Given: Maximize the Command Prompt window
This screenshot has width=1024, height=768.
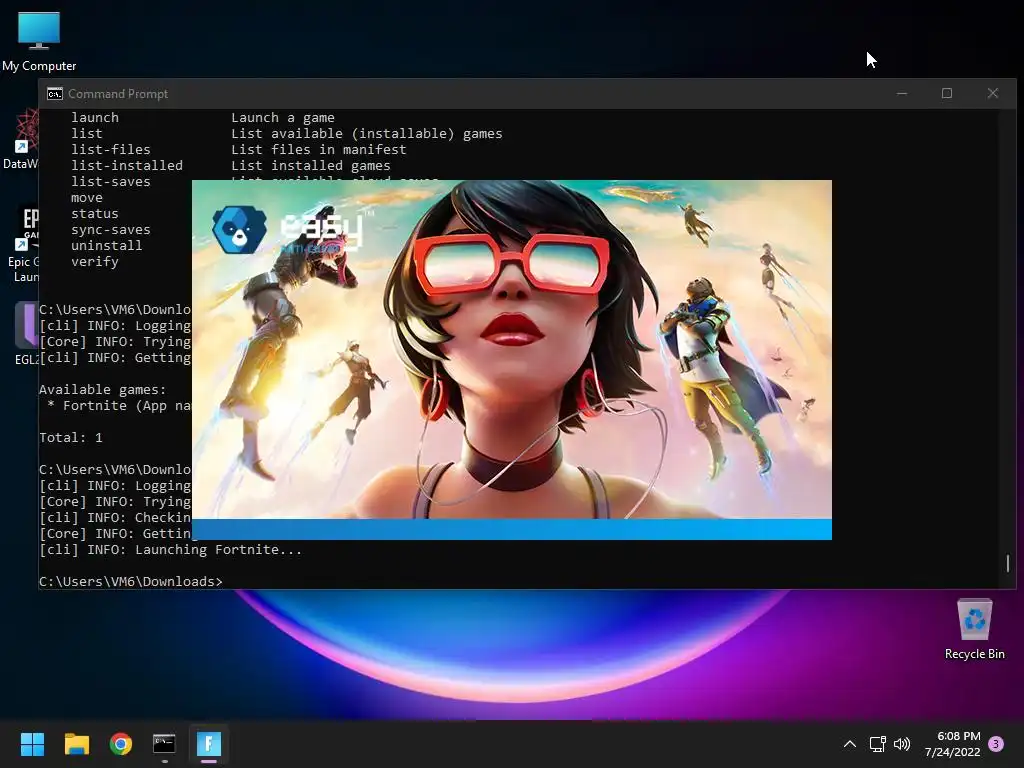Looking at the screenshot, I should [x=946, y=94].
